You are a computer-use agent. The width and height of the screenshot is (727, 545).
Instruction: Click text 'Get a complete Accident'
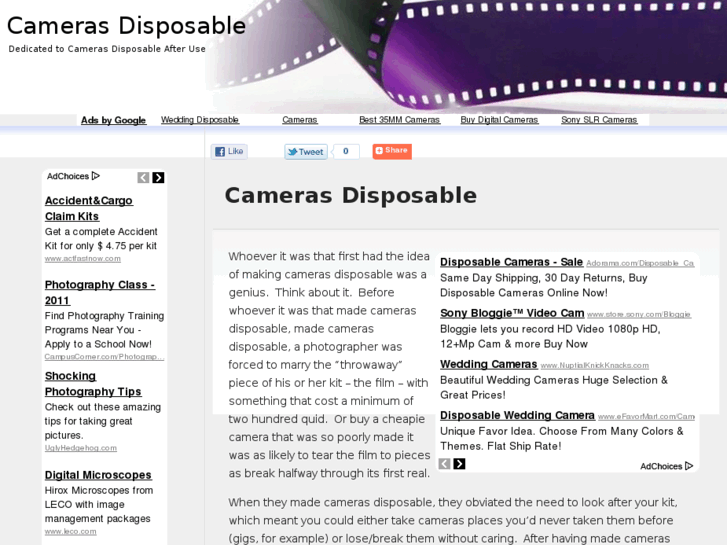(101, 231)
